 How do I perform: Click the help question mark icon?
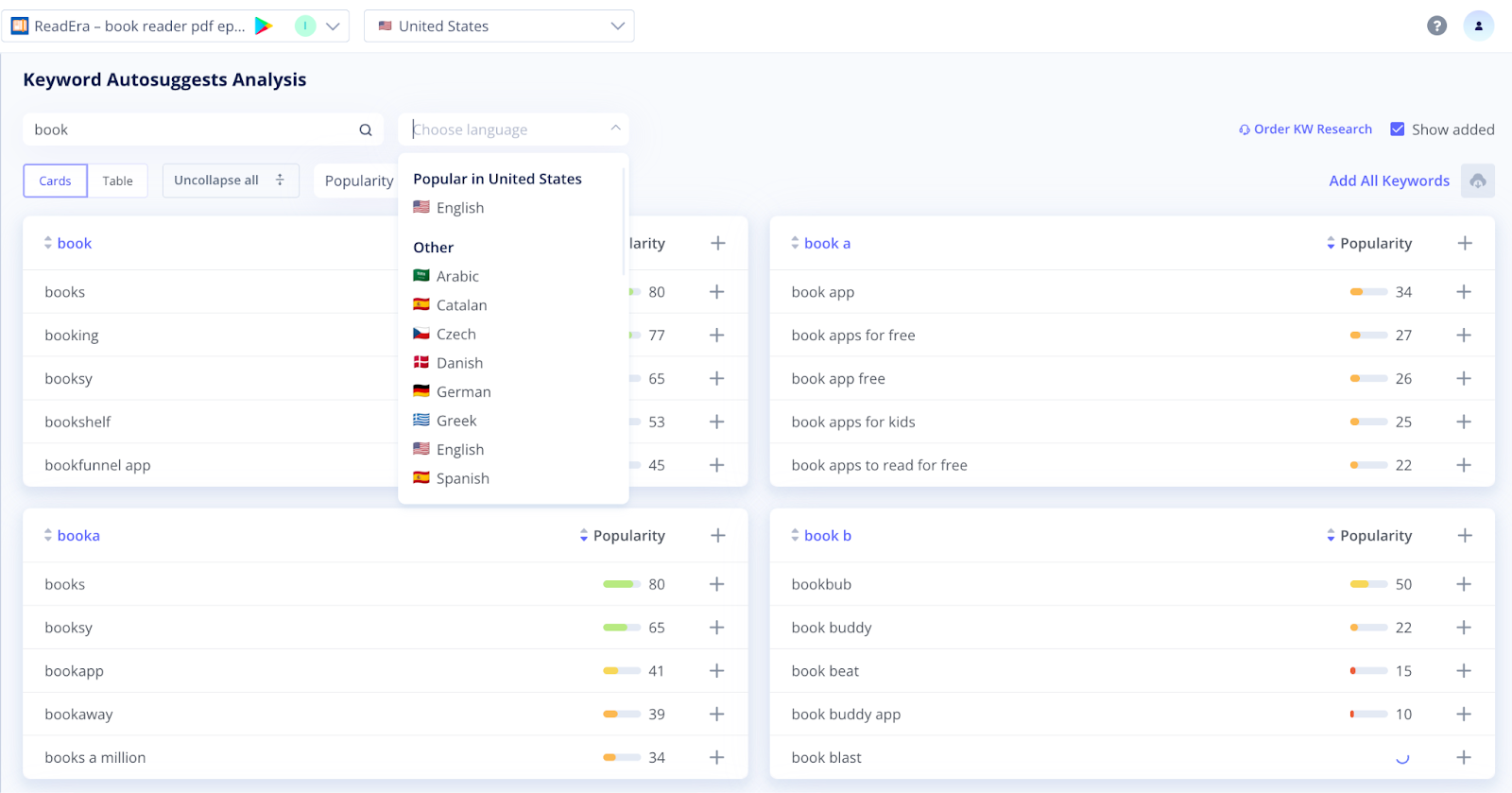coord(1436,26)
